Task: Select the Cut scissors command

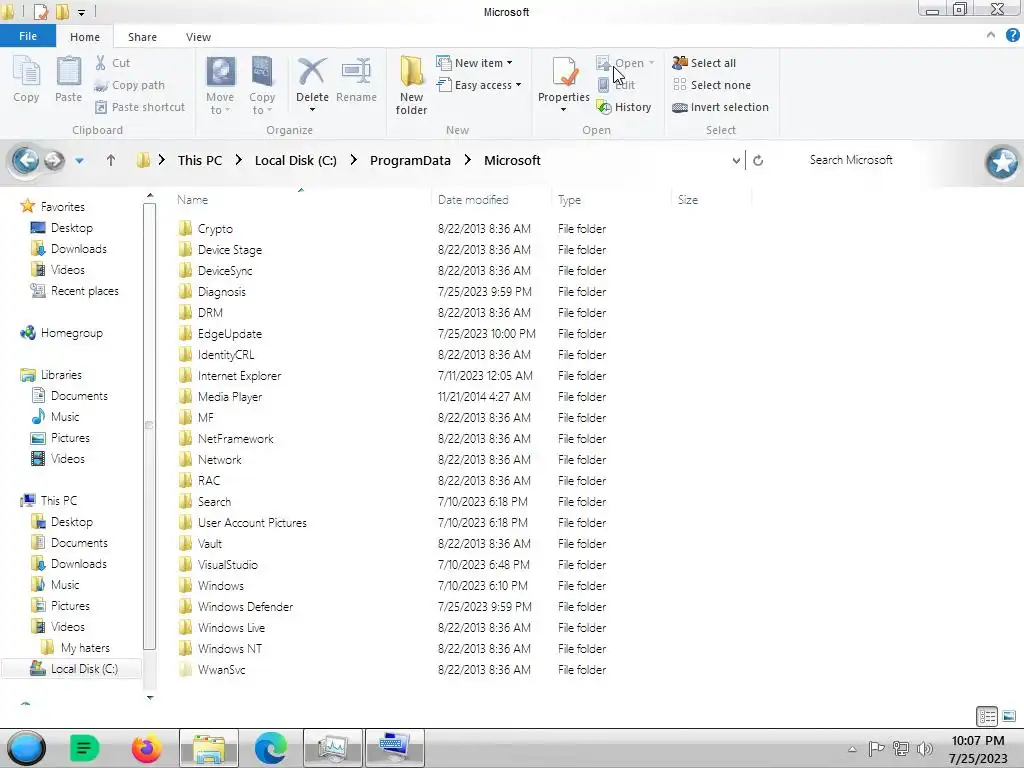Action: (x=112, y=63)
